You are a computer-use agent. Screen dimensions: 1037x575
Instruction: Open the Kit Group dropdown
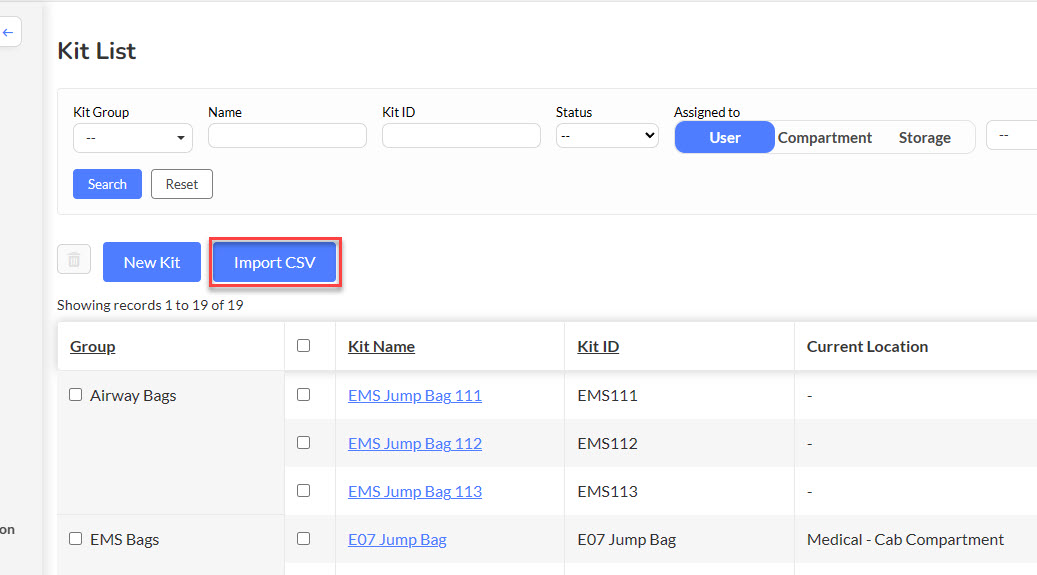pyautogui.click(x=133, y=138)
